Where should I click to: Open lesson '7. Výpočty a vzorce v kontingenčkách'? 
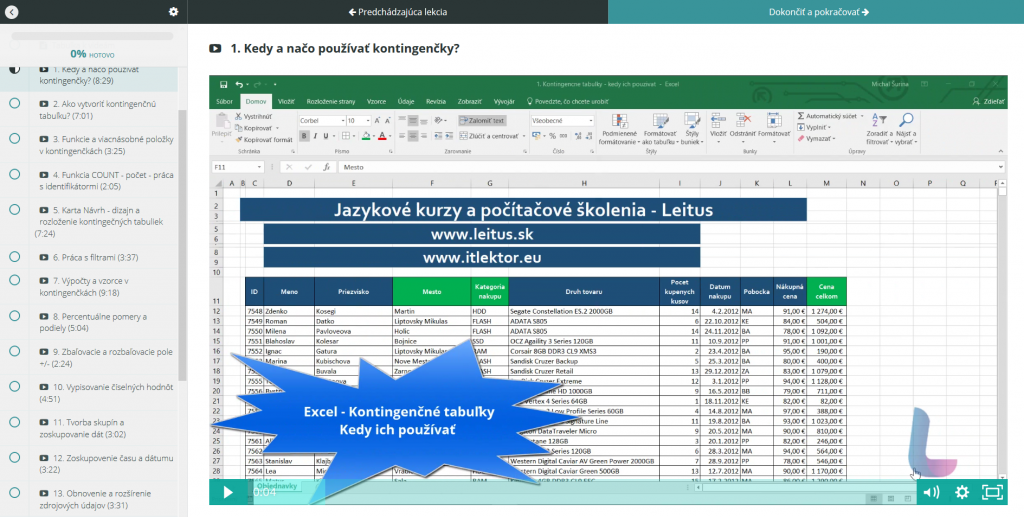84,287
